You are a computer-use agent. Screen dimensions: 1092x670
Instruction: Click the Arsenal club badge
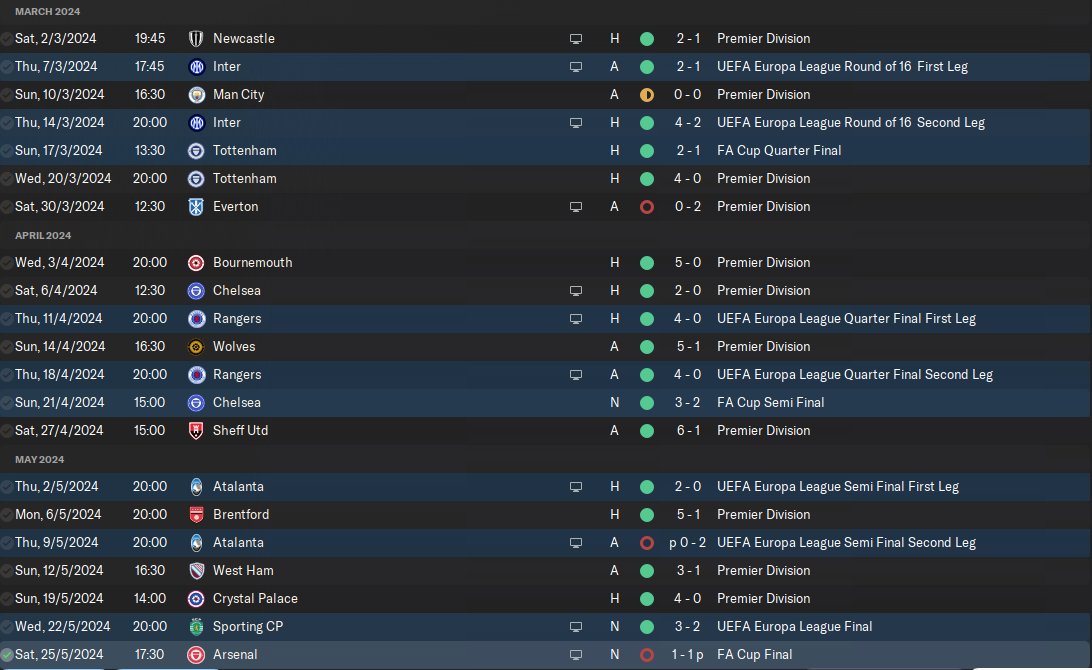click(196, 654)
